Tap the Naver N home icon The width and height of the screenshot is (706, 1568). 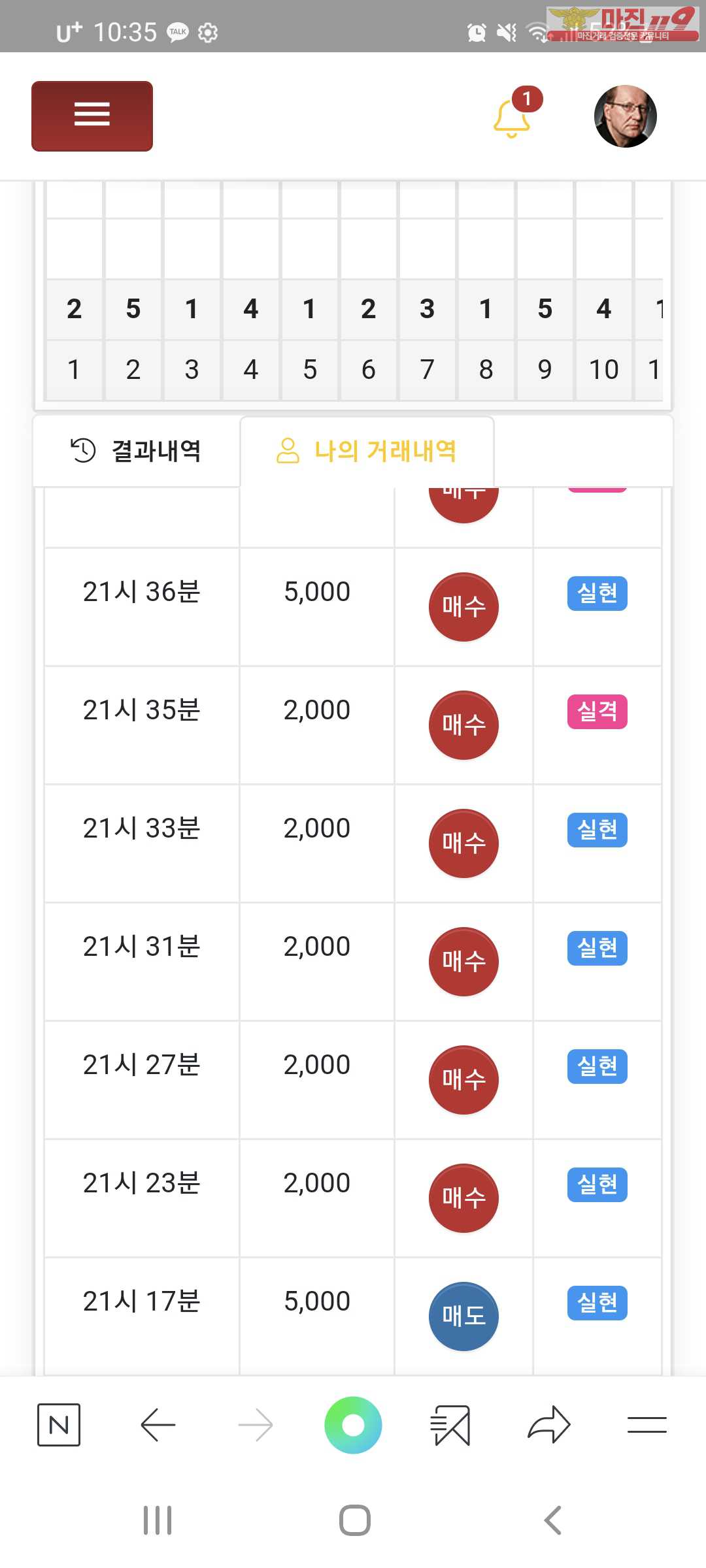(59, 1424)
